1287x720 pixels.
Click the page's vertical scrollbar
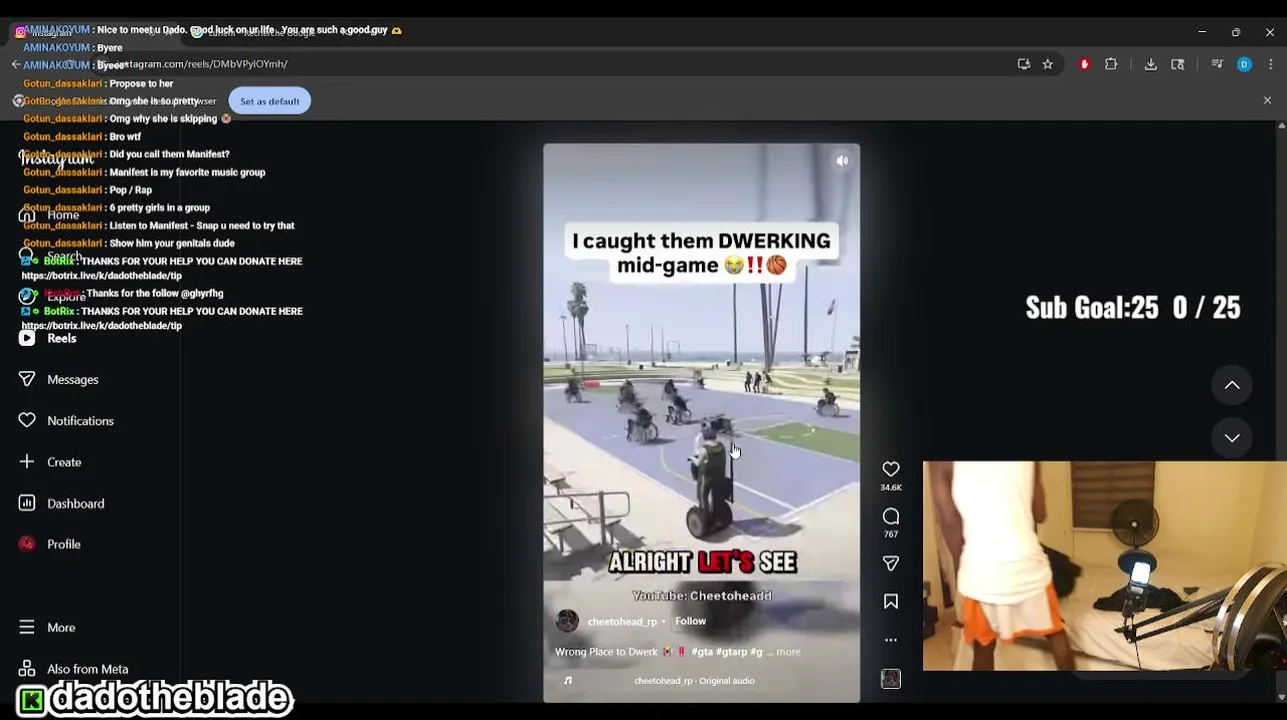[x=1281, y=410]
